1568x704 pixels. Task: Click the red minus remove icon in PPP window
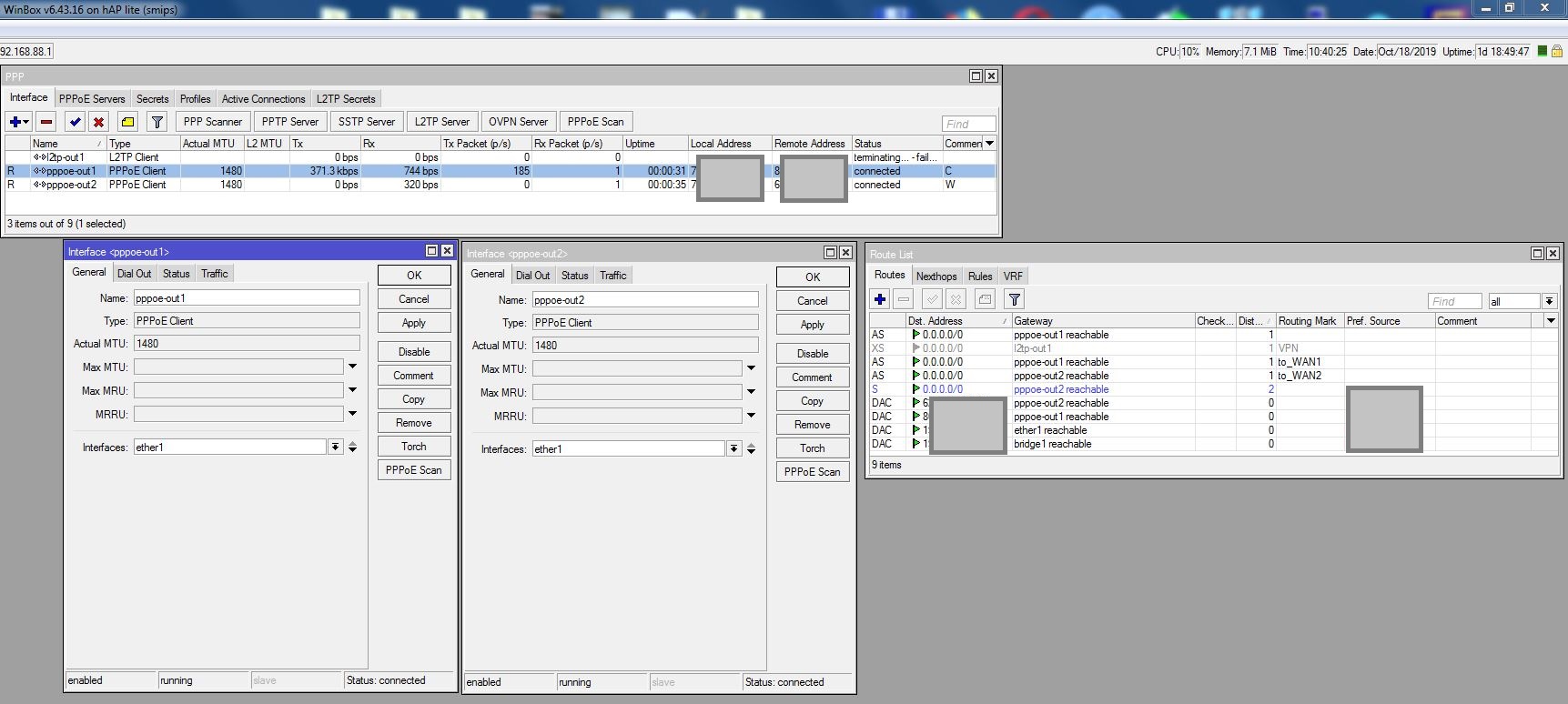click(46, 122)
